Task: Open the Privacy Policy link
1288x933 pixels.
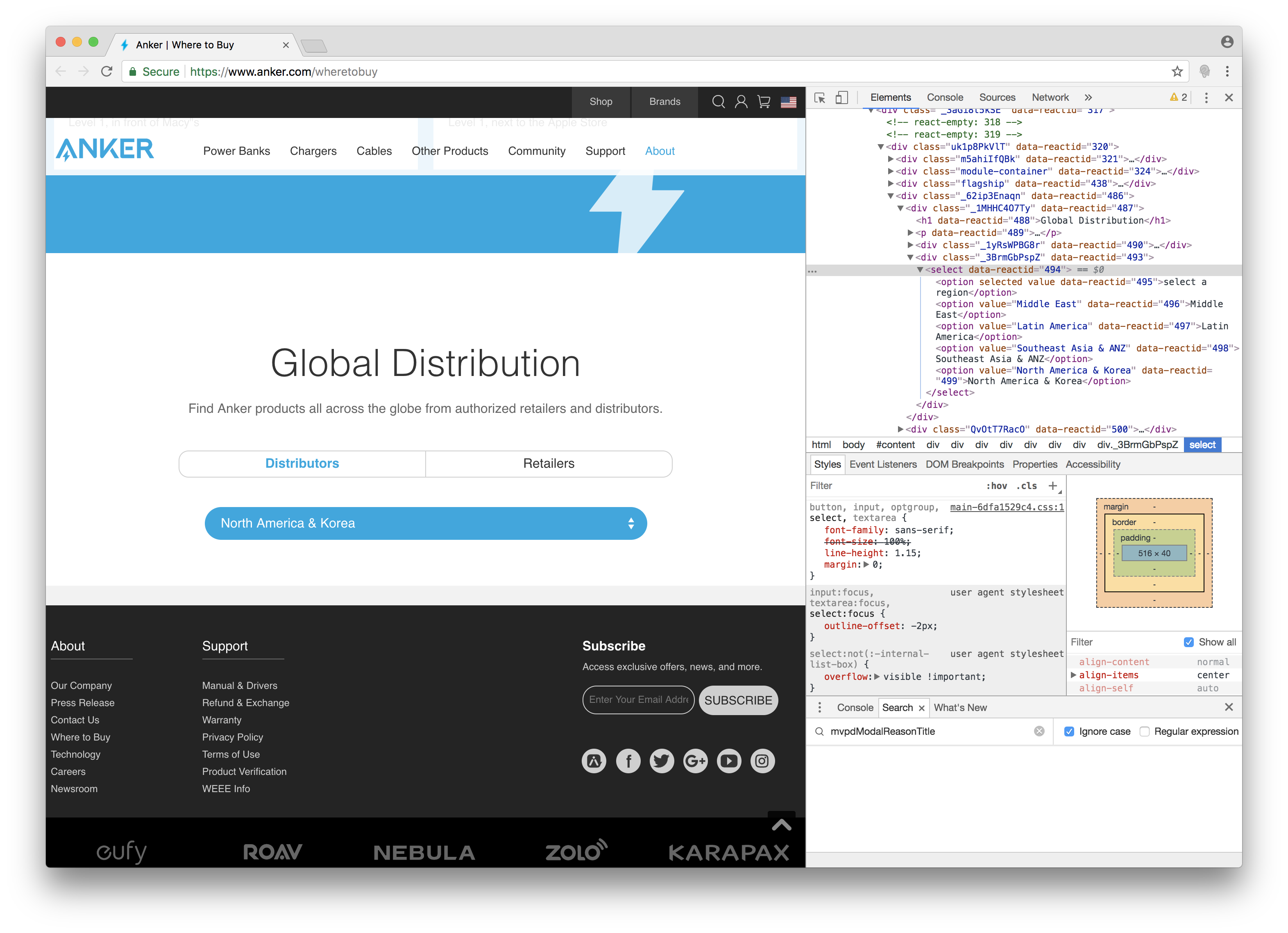Action: point(232,737)
